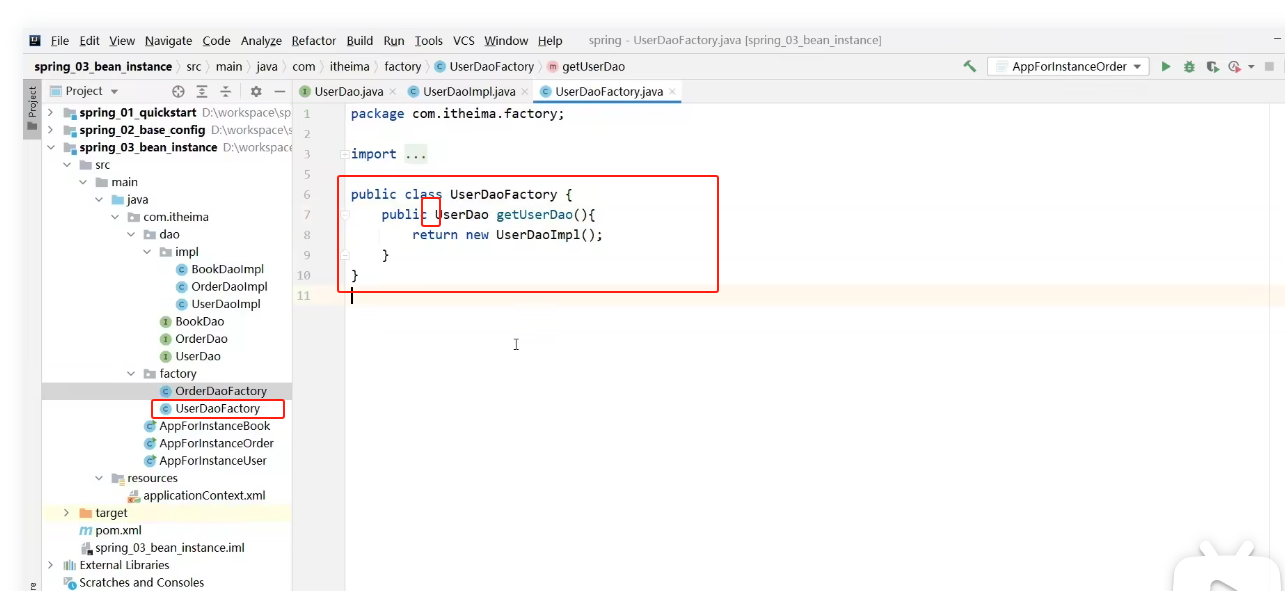Screen dimensions: 1285x591
Task: Collapse the src folder
Action: coord(68,165)
